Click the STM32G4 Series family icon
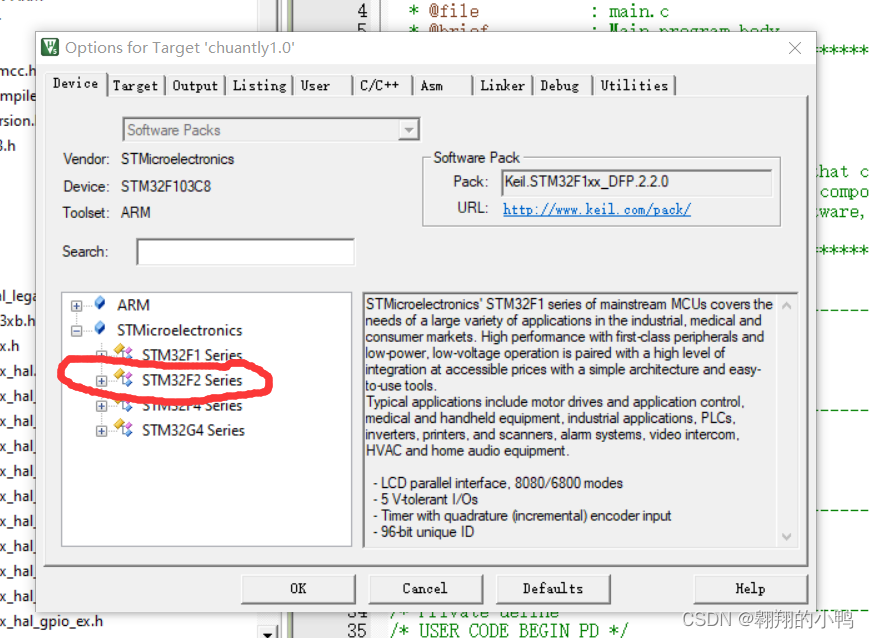 124,427
